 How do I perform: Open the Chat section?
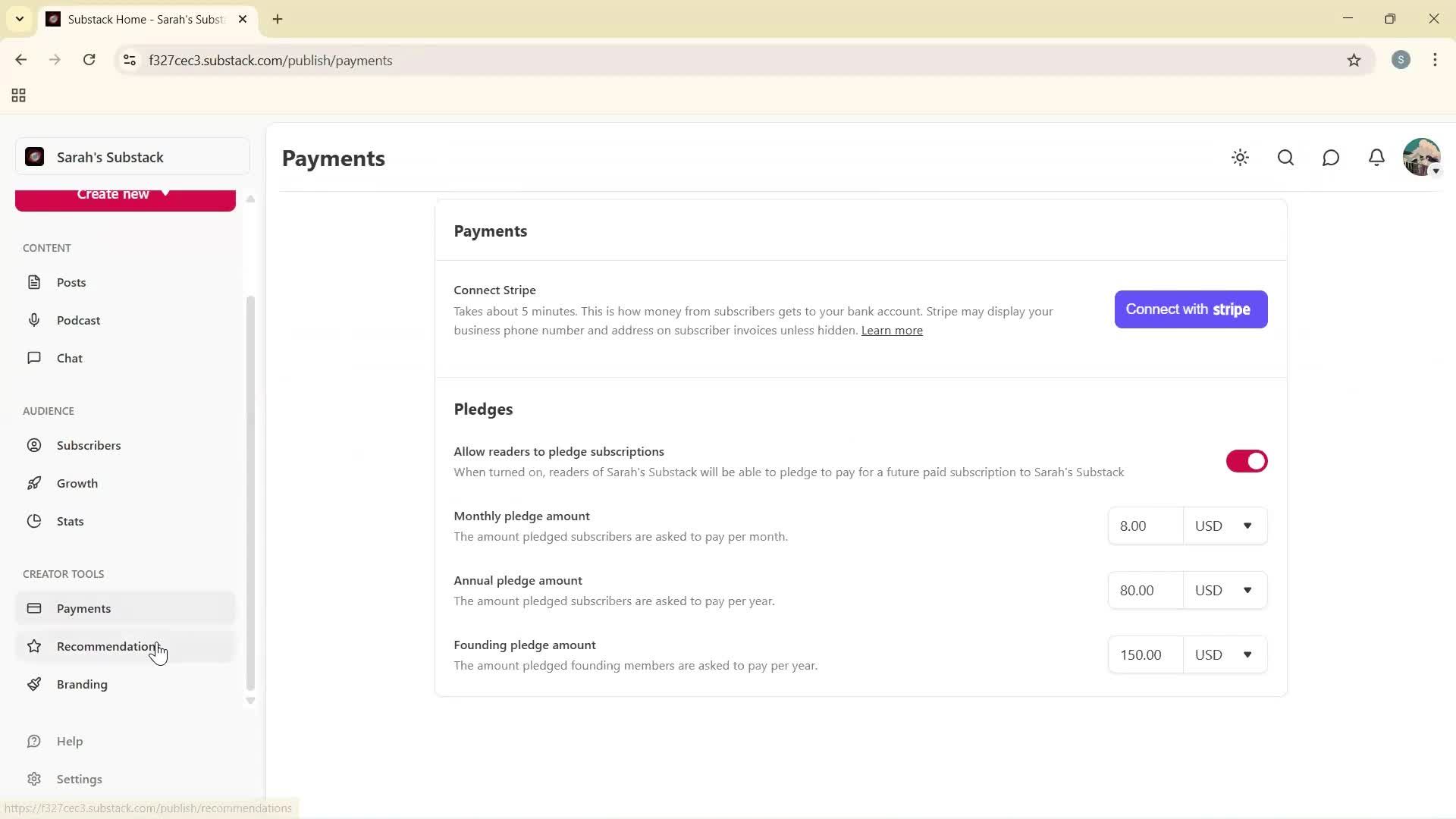click(x=69, y=357)
